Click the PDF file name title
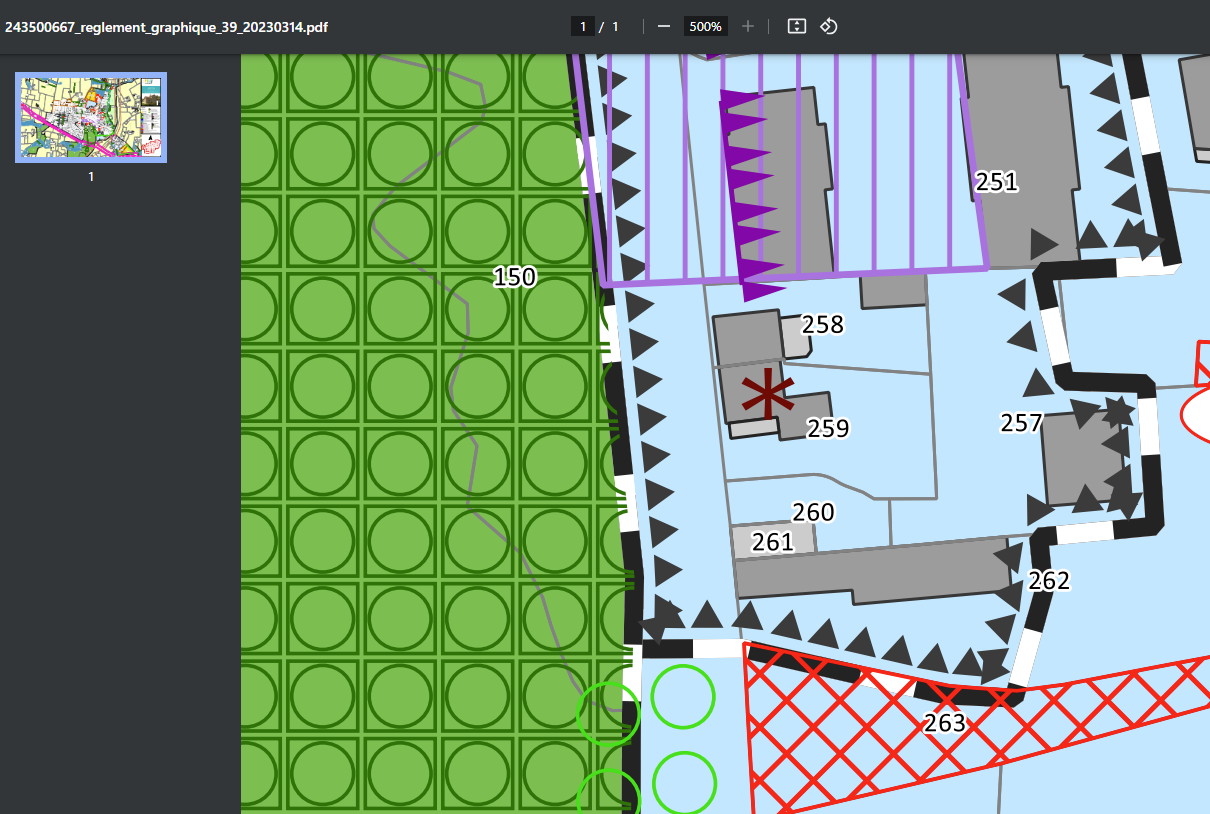 (166, 27)
